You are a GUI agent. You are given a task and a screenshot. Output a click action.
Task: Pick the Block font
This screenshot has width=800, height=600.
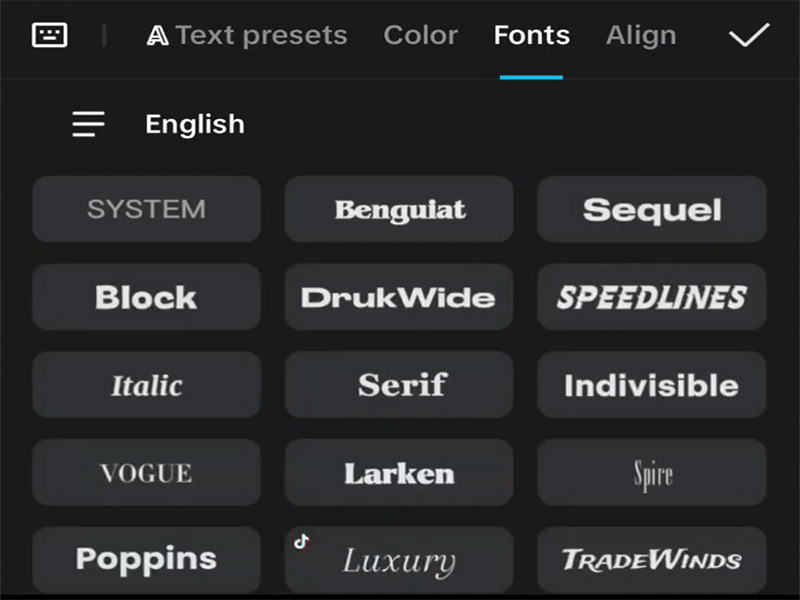pos(146,297)
